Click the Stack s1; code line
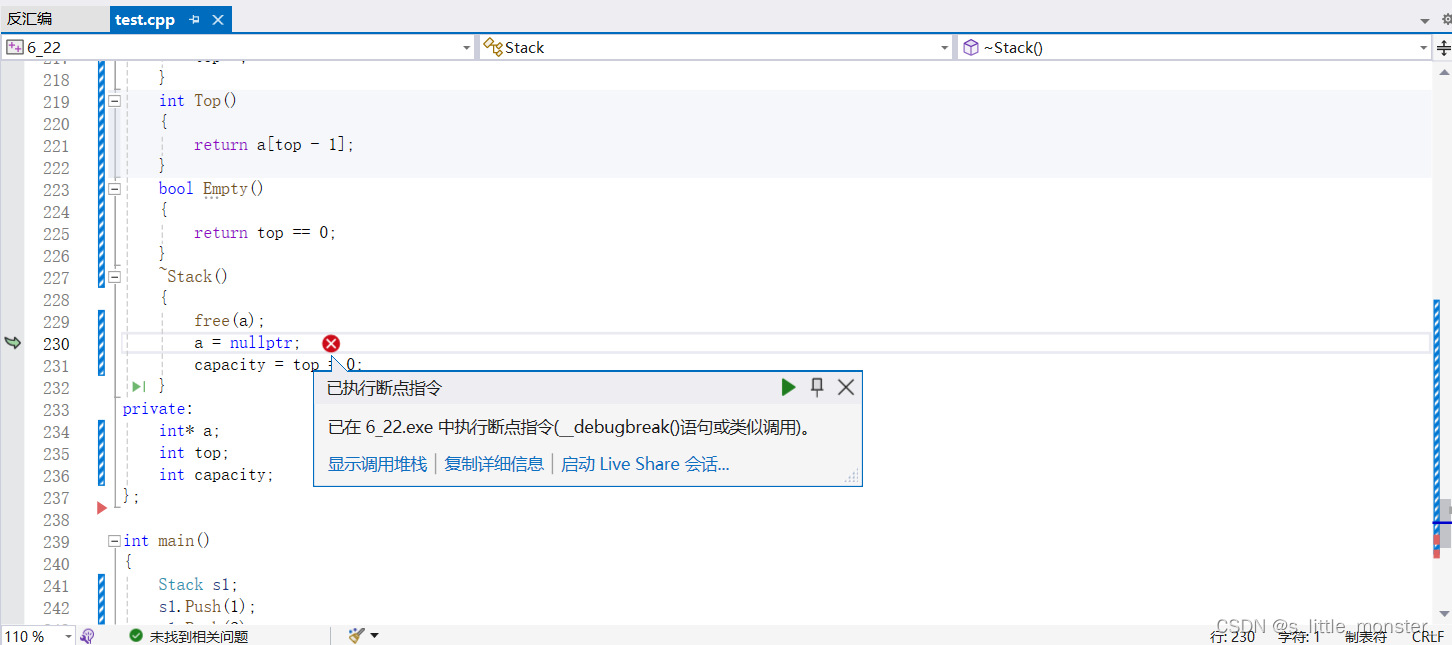 198,585
